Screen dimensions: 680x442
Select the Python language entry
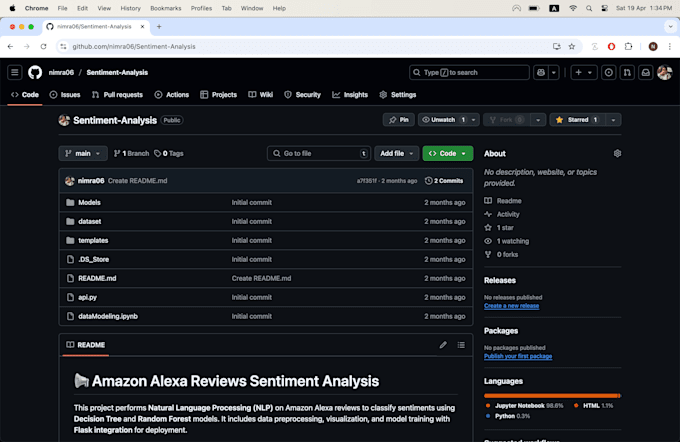click(507, 416)
